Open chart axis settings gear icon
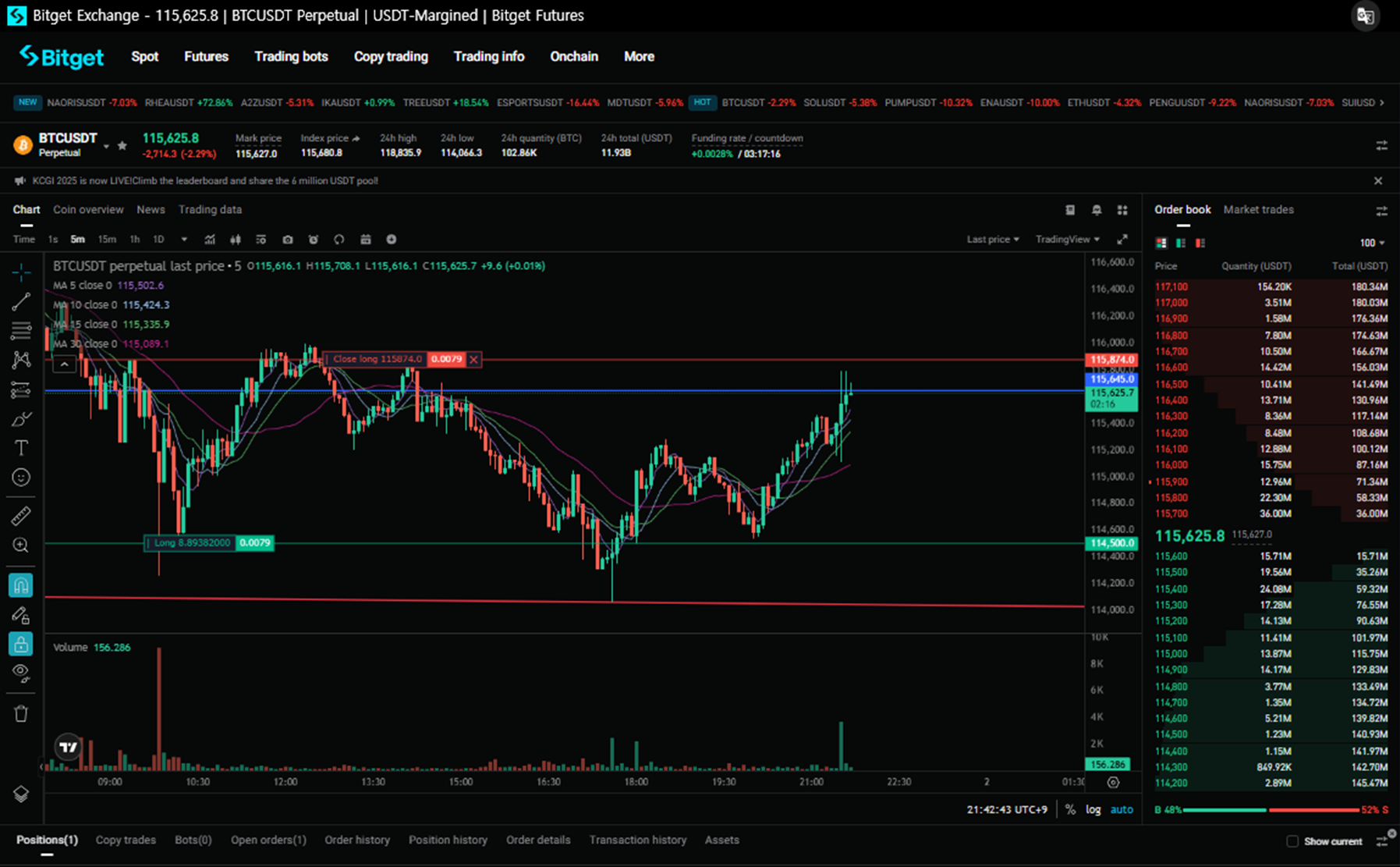Viewport: 1400px width, 867px height. pyautogui.click(x=1113, y=783)
